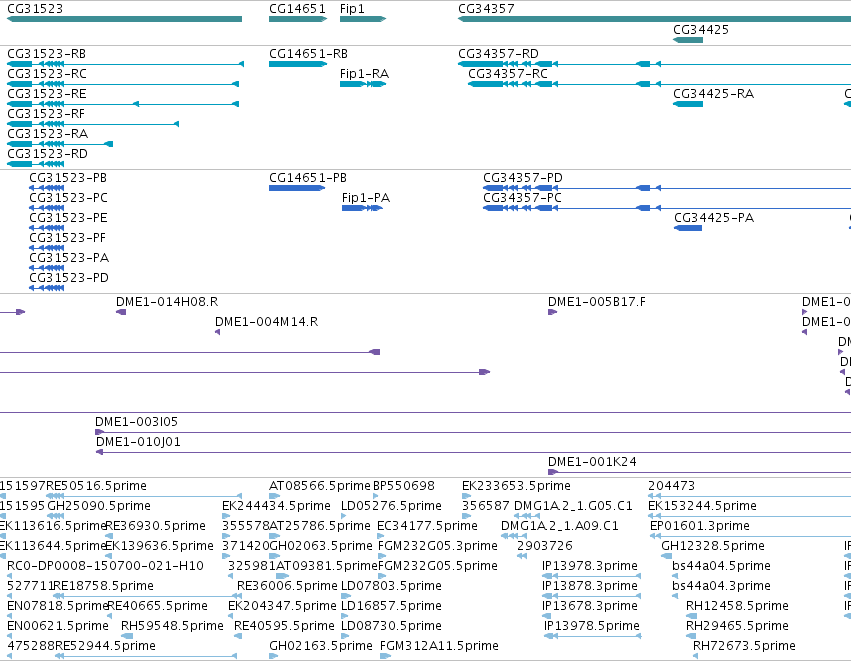Select transcript CG31523-RD
This screenshot has height=661, width=851.
pyautogui.click(x=35, y=164)
